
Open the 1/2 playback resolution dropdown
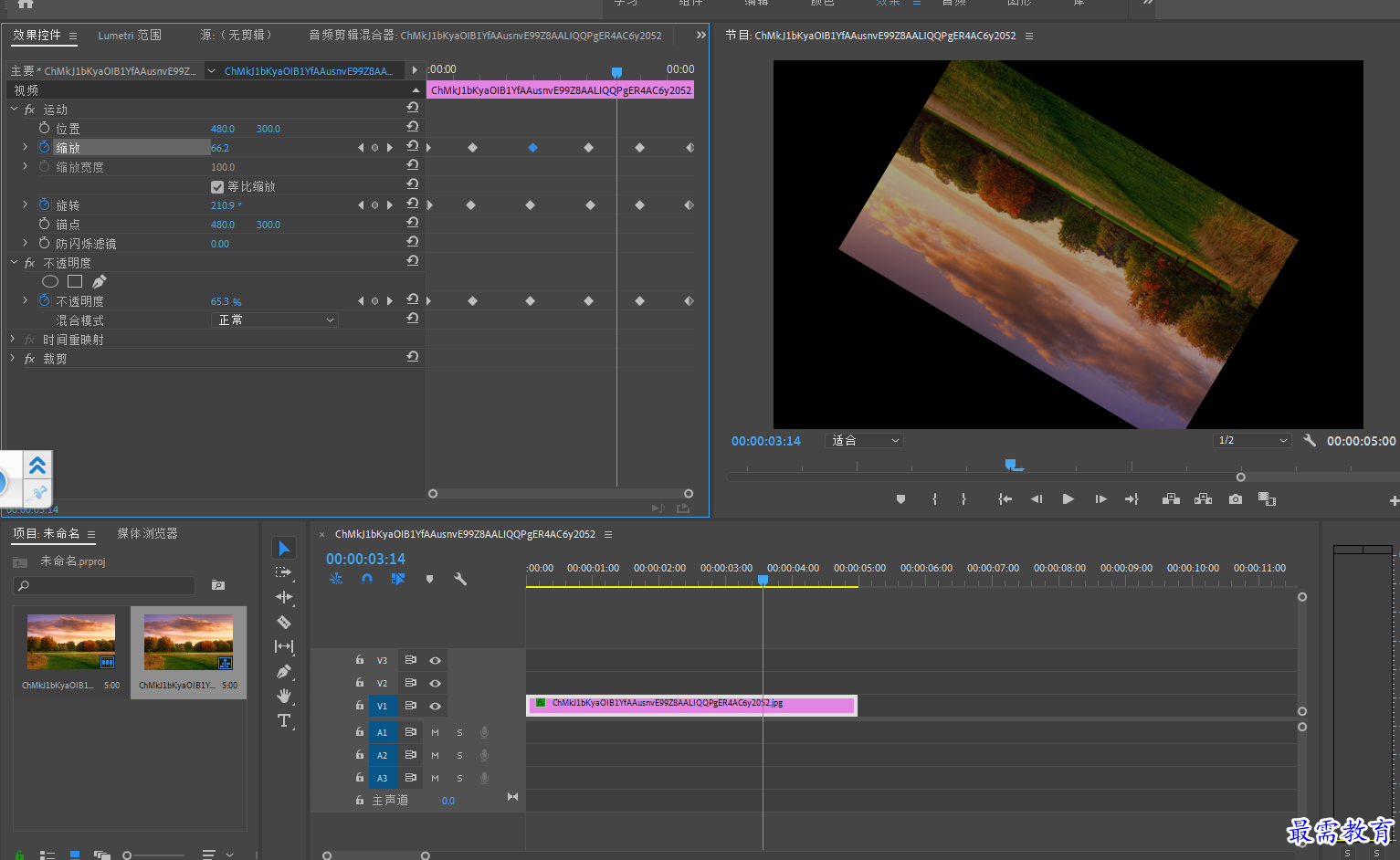pos(1252,440)
